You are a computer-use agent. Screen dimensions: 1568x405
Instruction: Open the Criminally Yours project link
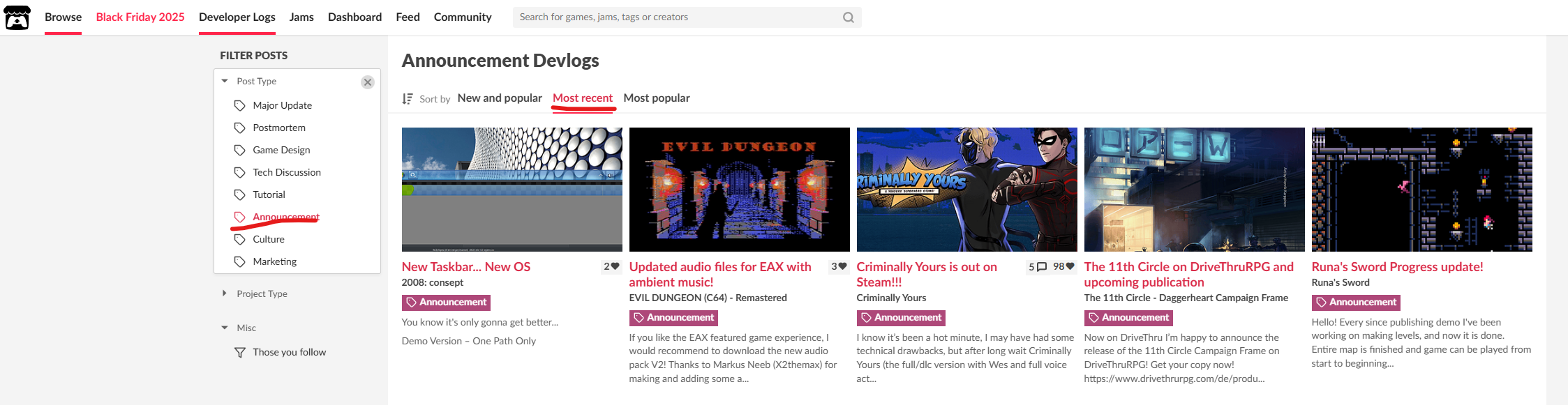891,298
